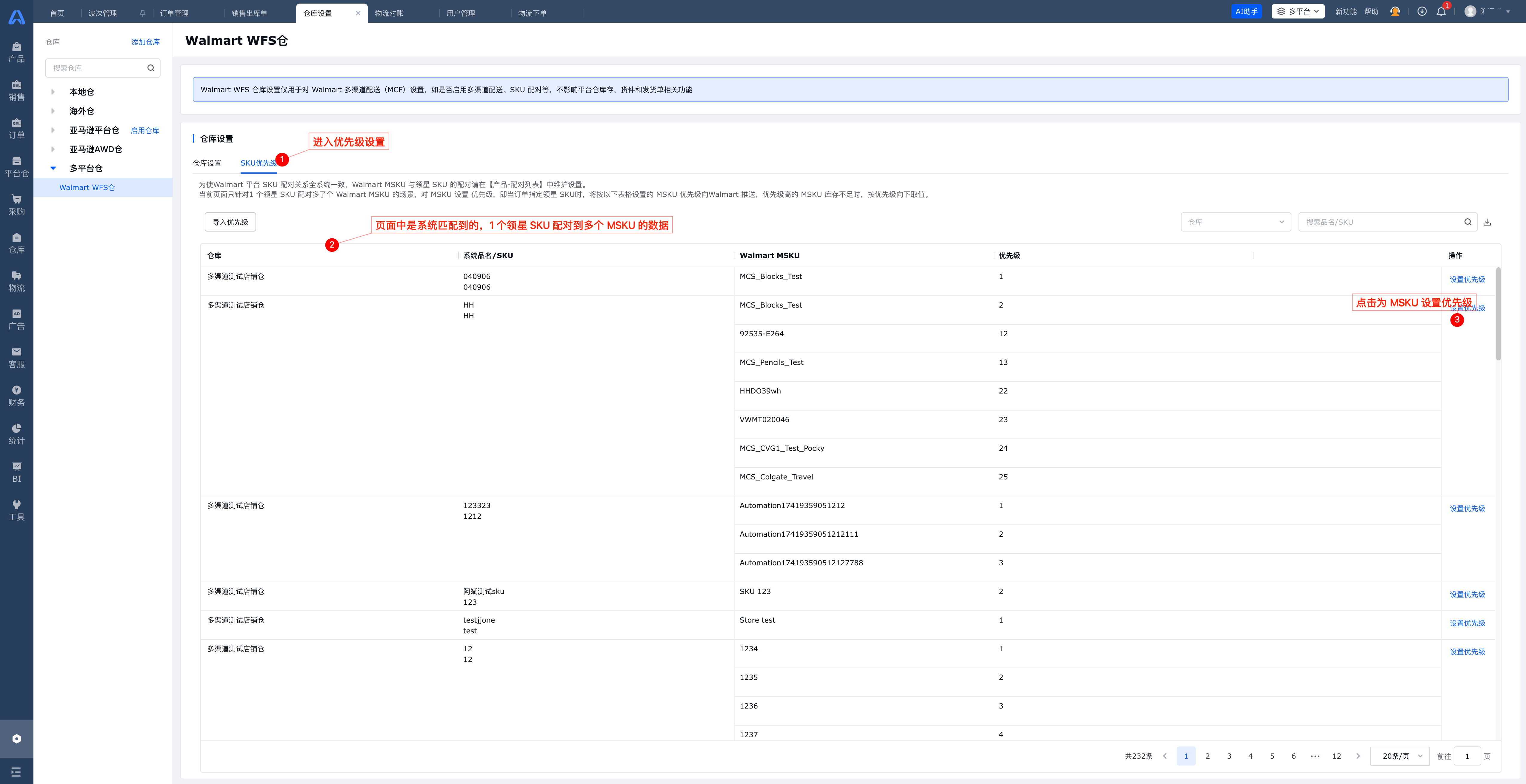Screen dimensions: 1526x784
Task: Click the magnifier in 搜索仓库 field
Action: (x=151, y=68)
